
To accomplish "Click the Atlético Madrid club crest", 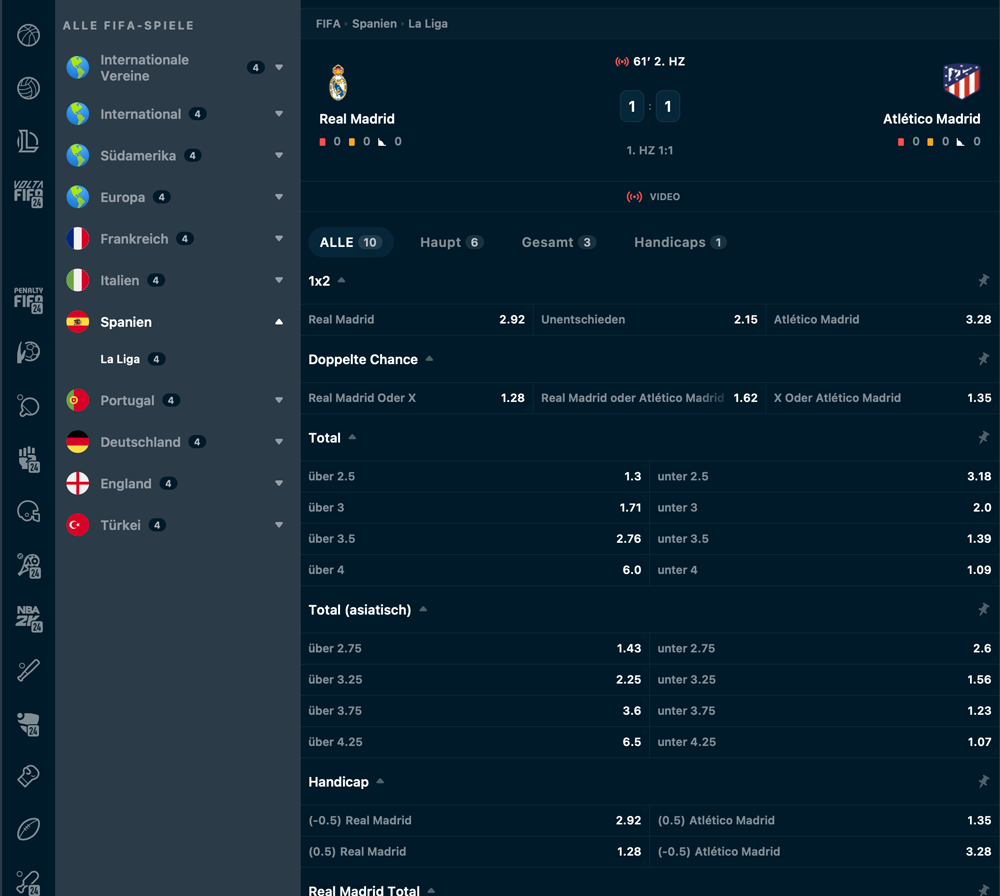I will pos(962,81).
